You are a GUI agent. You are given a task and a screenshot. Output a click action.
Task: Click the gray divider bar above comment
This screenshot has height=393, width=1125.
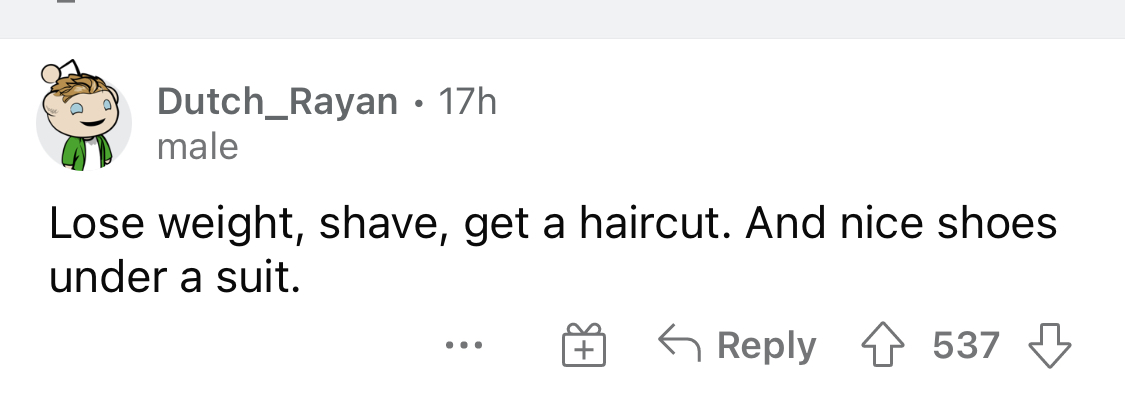(562, 19)
